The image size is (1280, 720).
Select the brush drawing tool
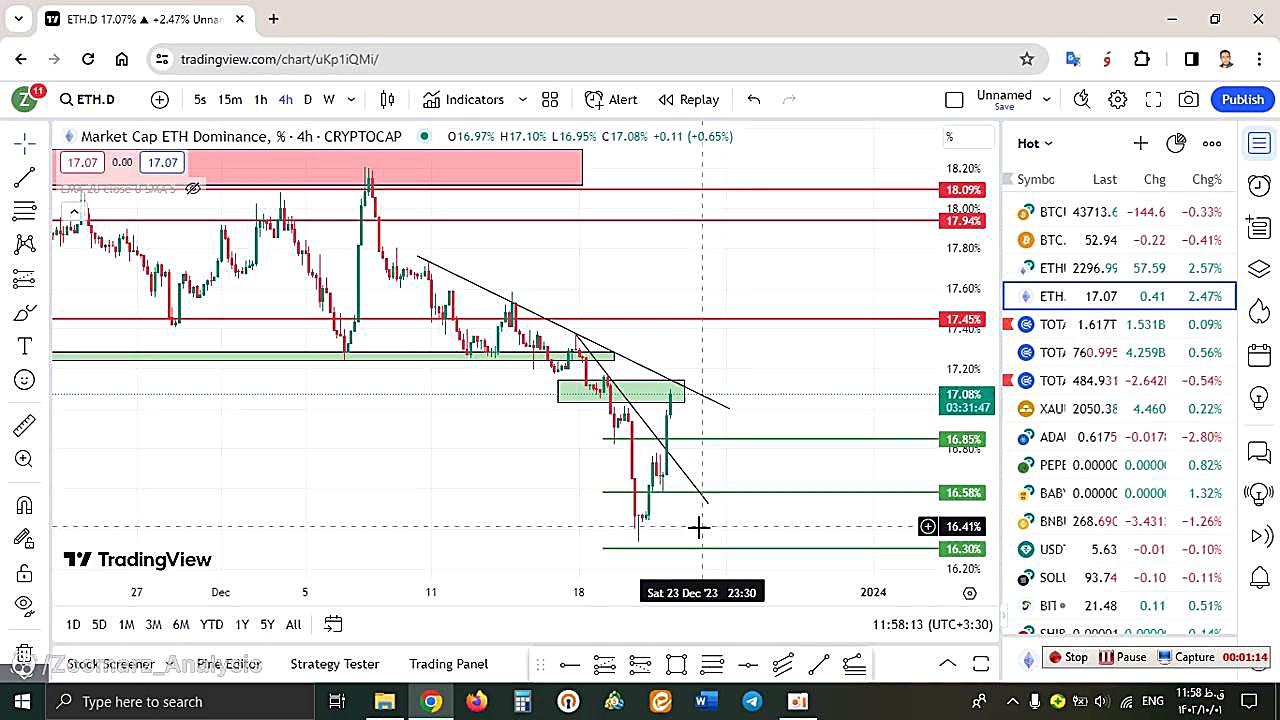coord(25,313)
